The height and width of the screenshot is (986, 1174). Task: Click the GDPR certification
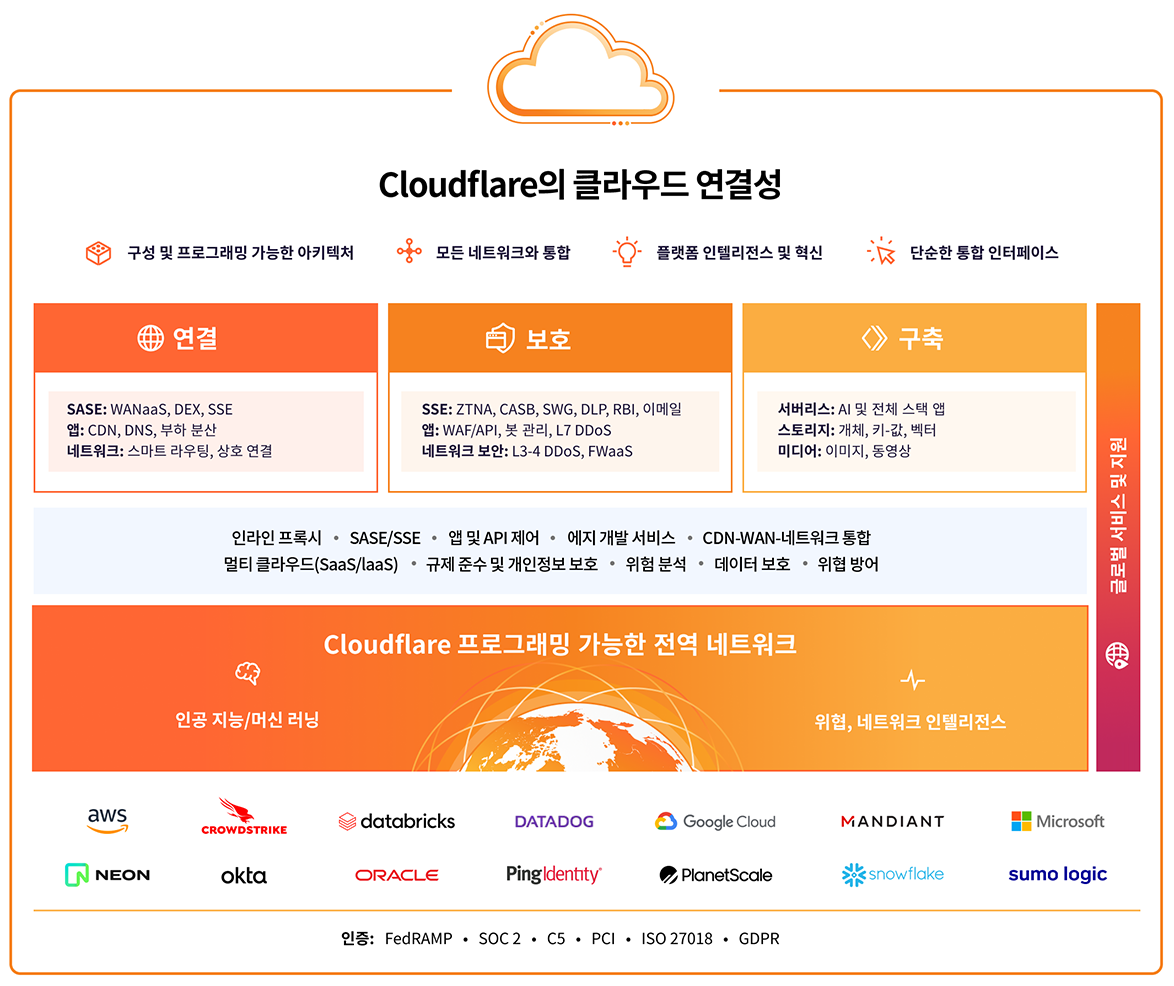759,939
